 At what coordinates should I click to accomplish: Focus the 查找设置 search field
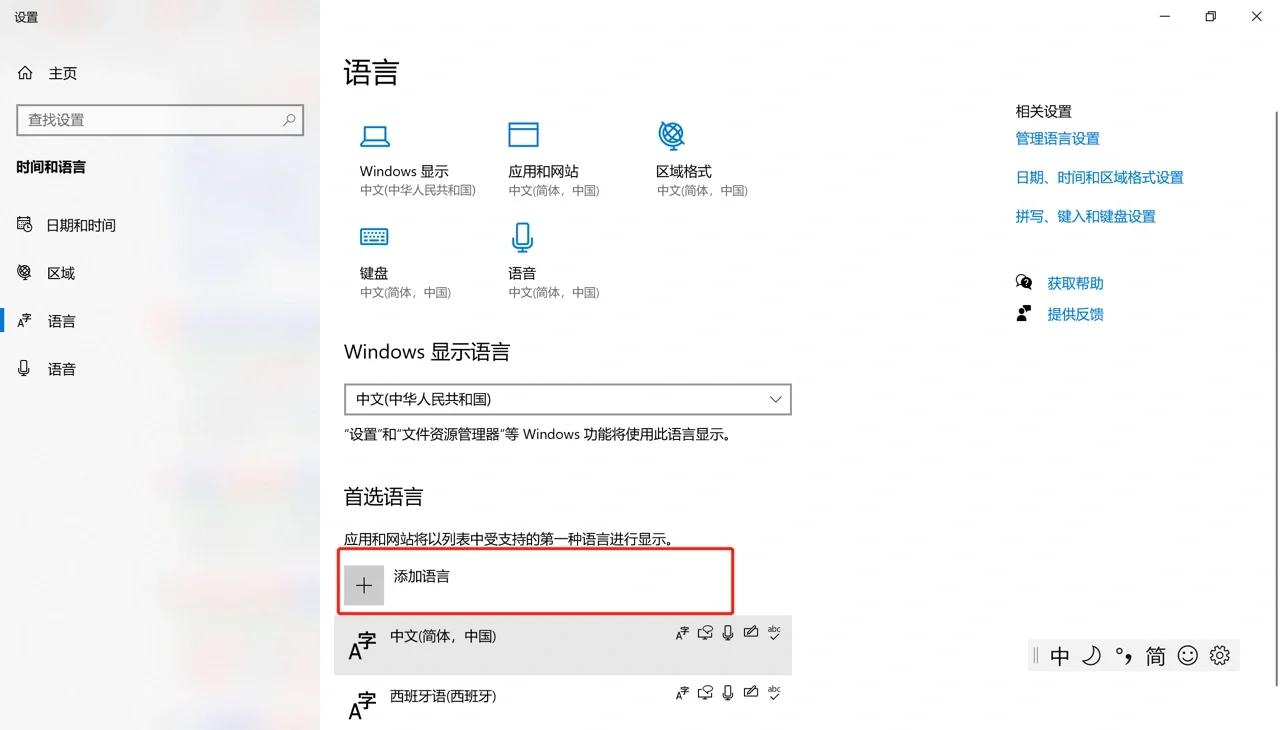pyautogui.click(x=160, y=120)
